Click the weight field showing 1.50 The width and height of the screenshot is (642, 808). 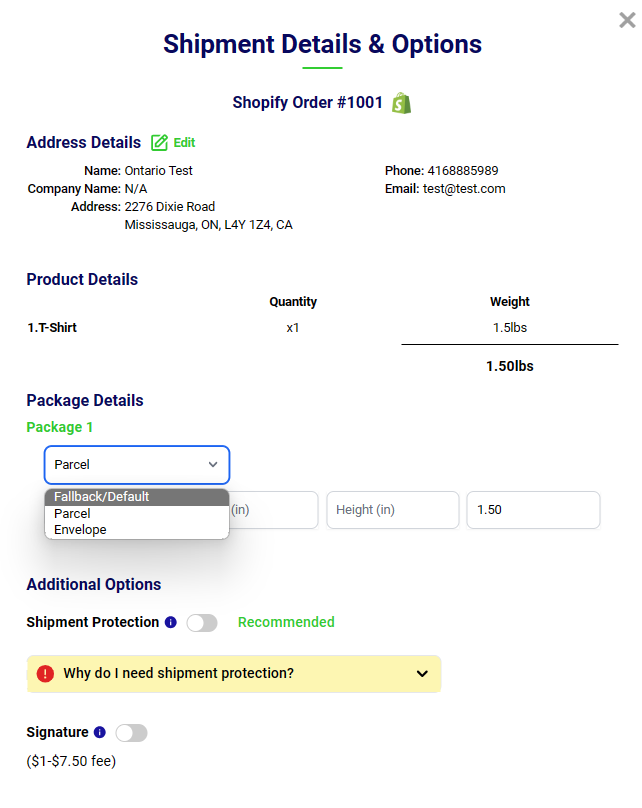coord(532,510)
